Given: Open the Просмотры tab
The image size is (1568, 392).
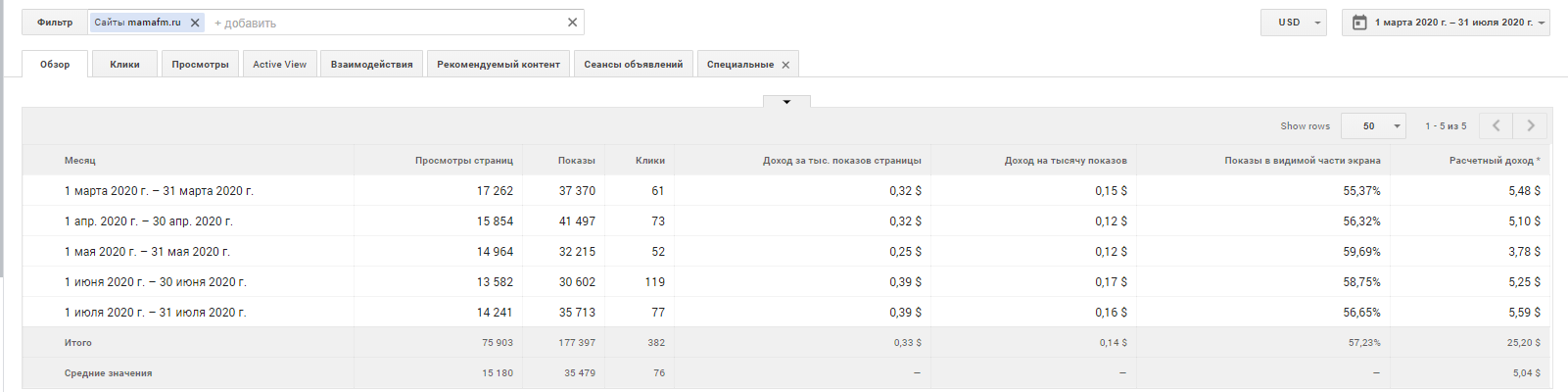Looking at the screenshot, I should [x=200, y=65].
